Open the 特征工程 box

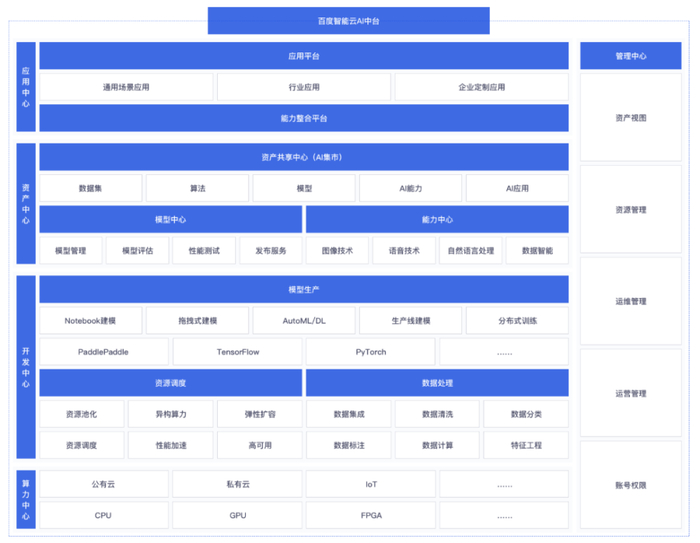point(526,445)
